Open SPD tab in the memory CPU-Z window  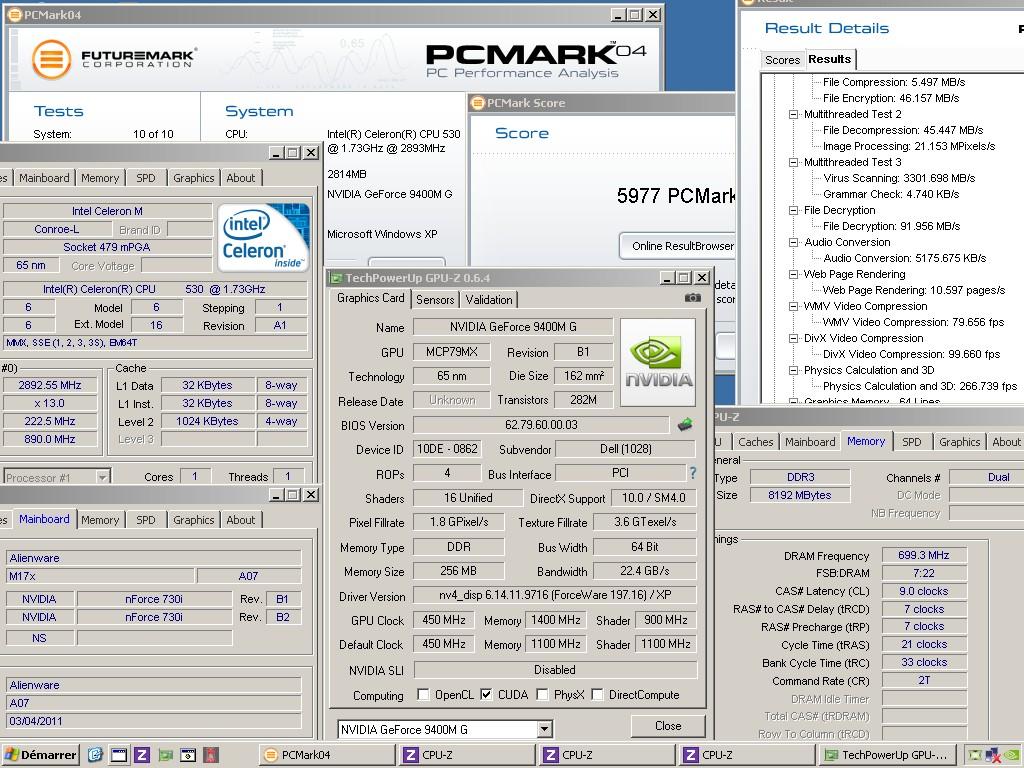912,442
